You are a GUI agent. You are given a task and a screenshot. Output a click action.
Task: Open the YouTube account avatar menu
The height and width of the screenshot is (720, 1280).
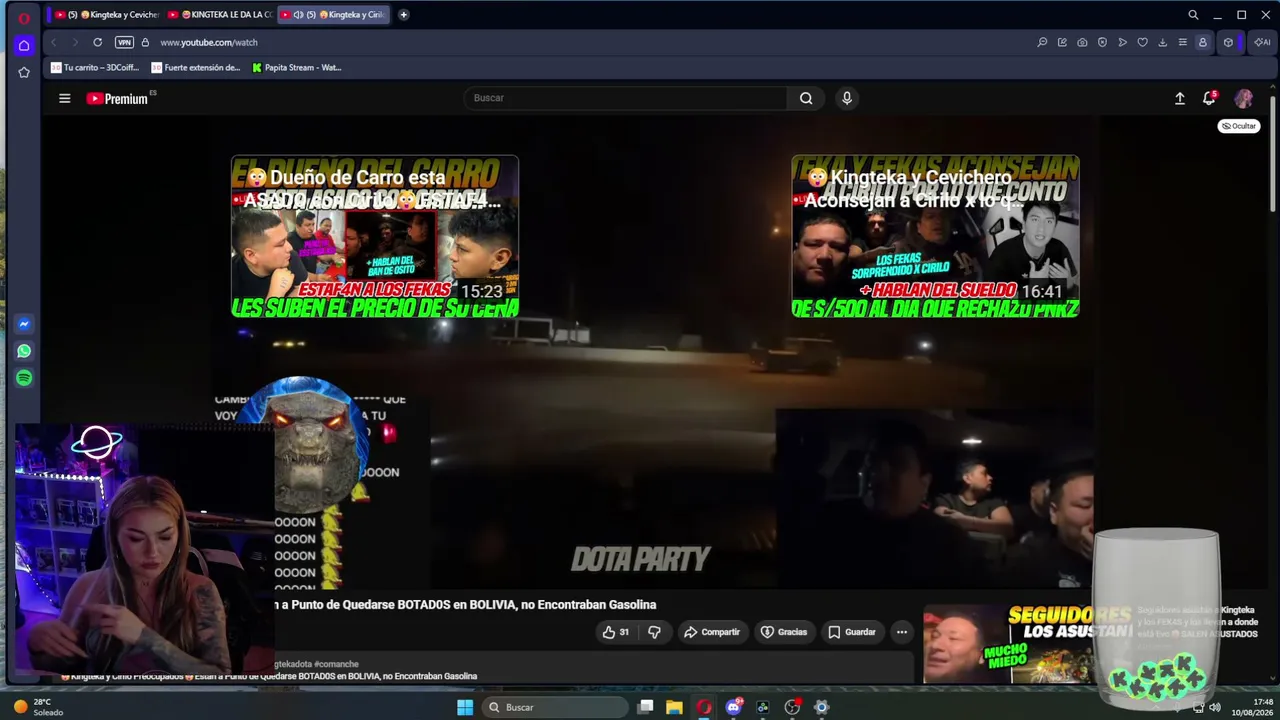tap(1244, 98)
